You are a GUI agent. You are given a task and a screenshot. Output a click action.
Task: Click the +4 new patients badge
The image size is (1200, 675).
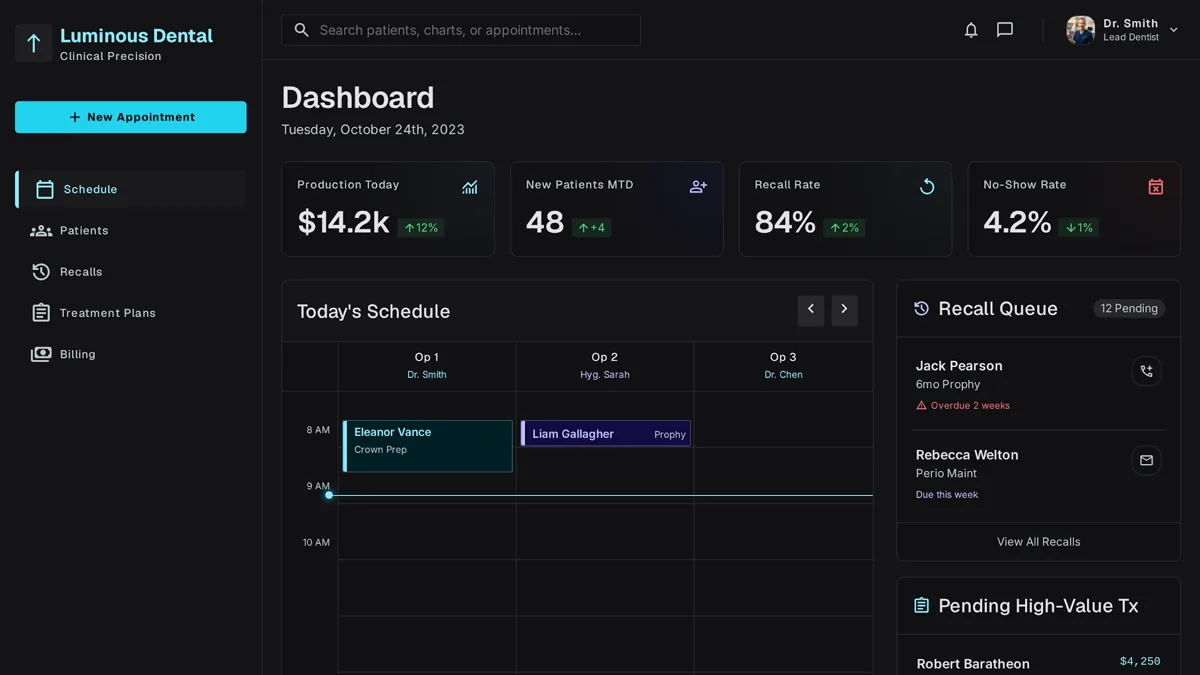591,228
